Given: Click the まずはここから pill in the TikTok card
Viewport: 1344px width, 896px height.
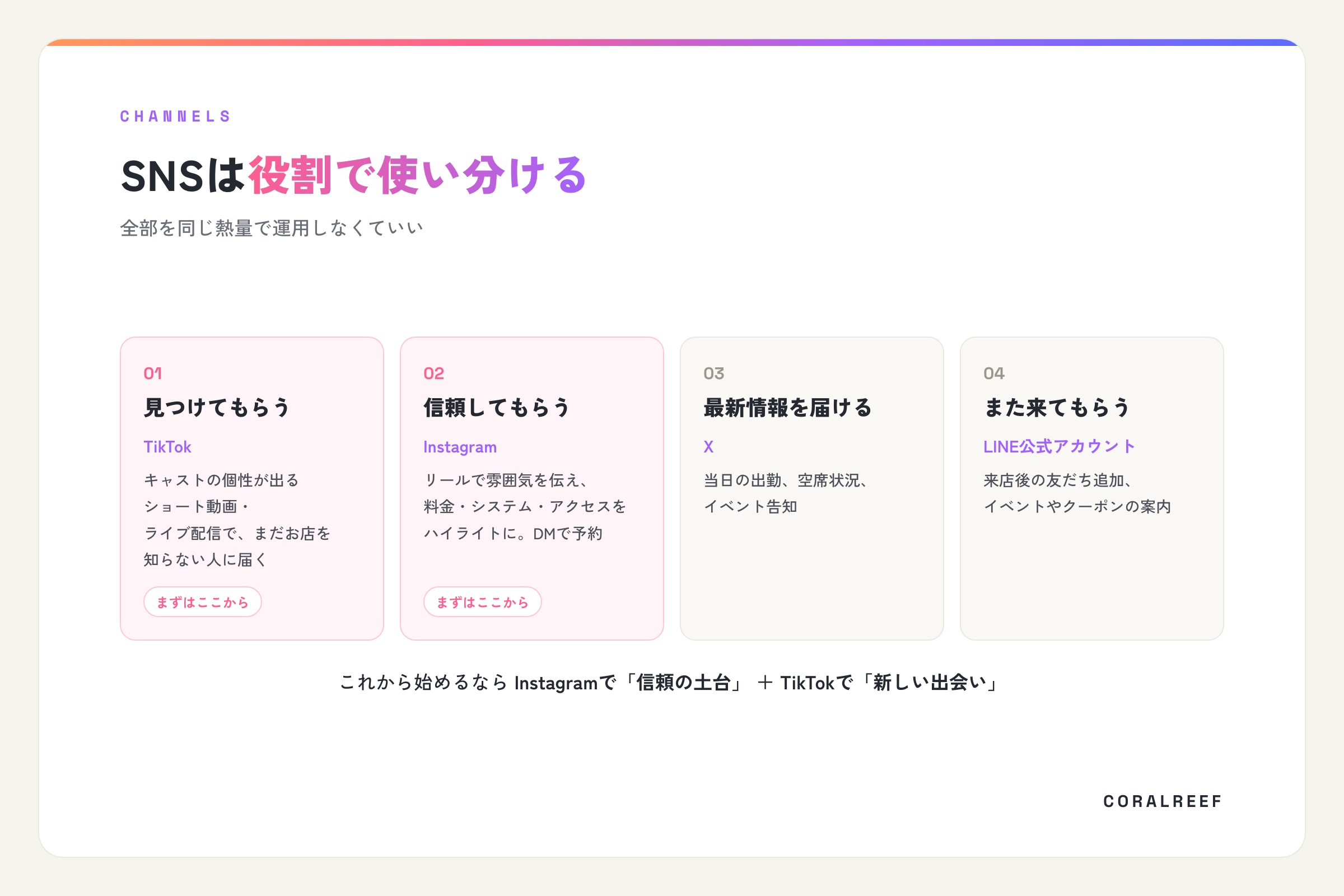Looking at the screenshot, I should pos(202,601).
